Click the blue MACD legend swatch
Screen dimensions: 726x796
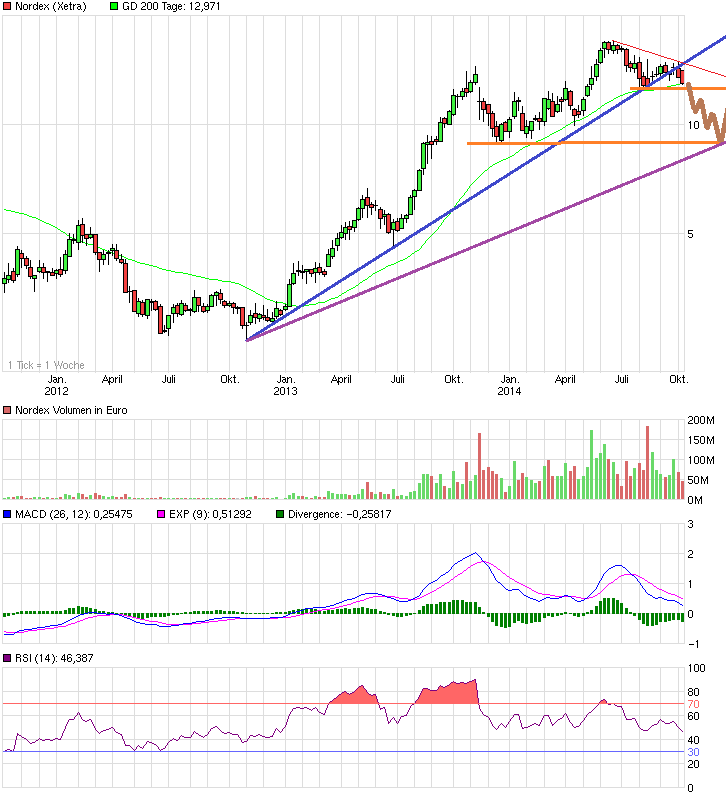(7, 514)
